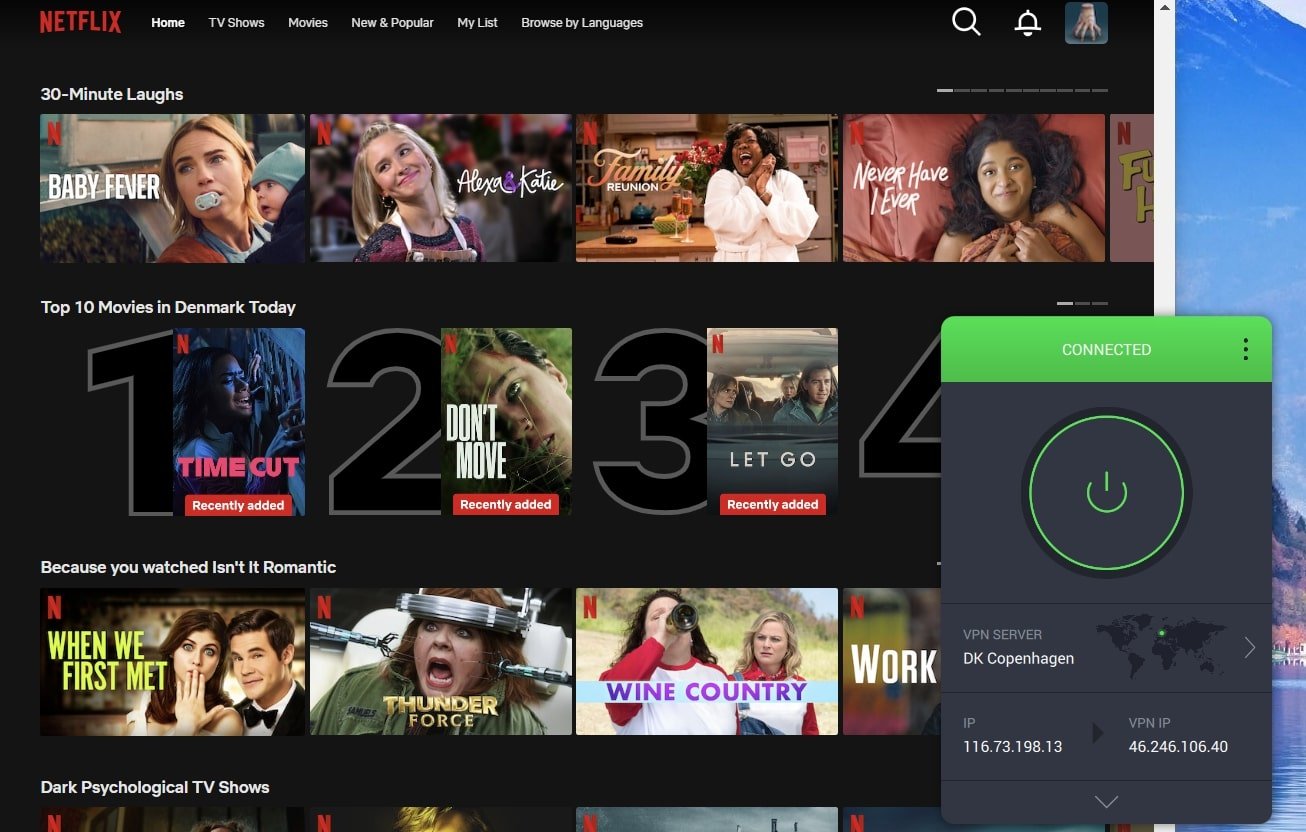
Task: Click the VPN SERVER label
Action: pos(1002,635)
